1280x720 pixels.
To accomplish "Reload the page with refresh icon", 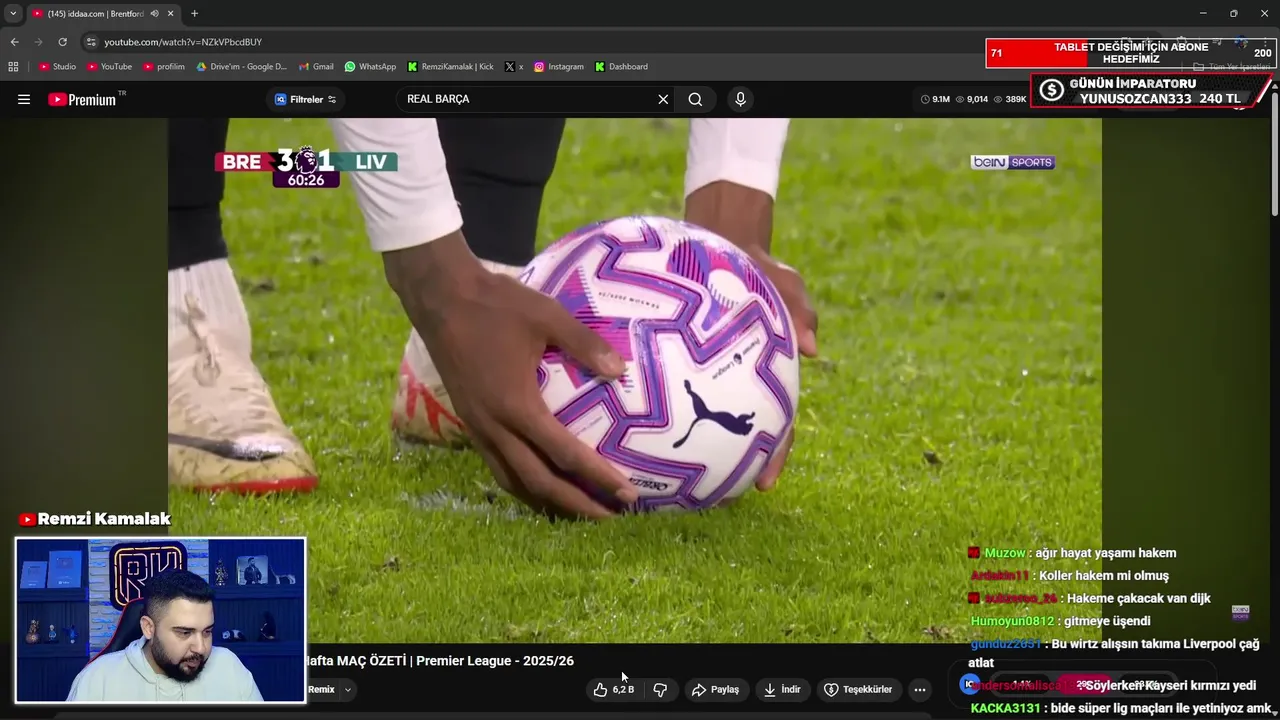I will [62, 42].
